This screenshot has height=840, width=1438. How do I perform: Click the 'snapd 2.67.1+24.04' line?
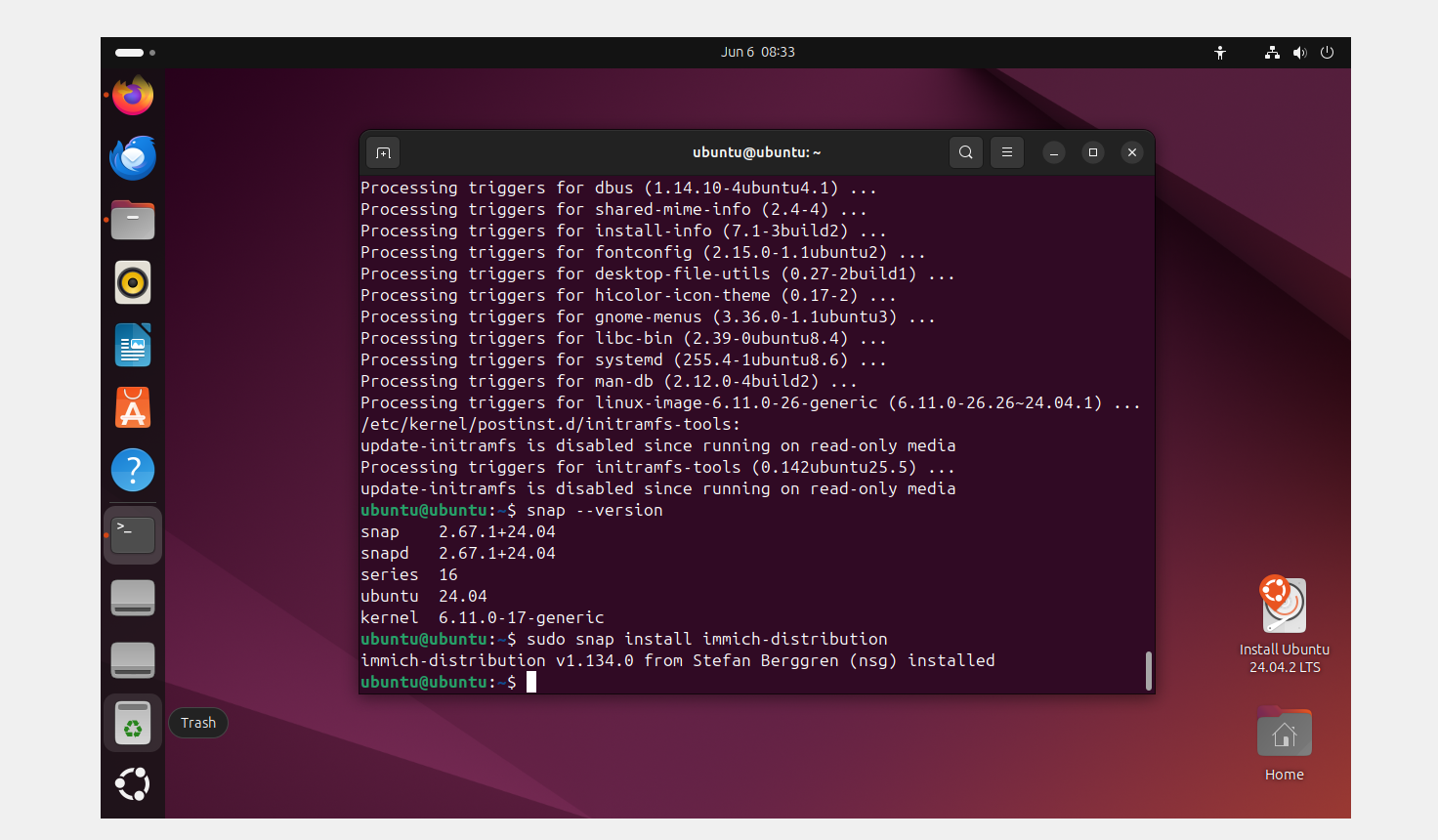(458, 553)
